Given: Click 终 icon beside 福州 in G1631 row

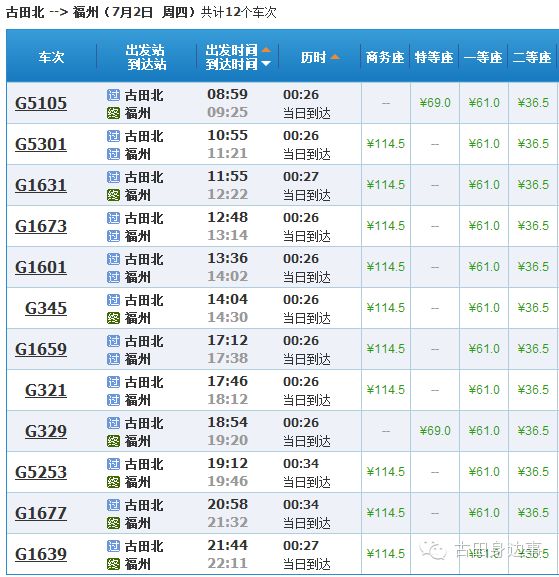Looking at the screenshot, I should click(113, 195).
